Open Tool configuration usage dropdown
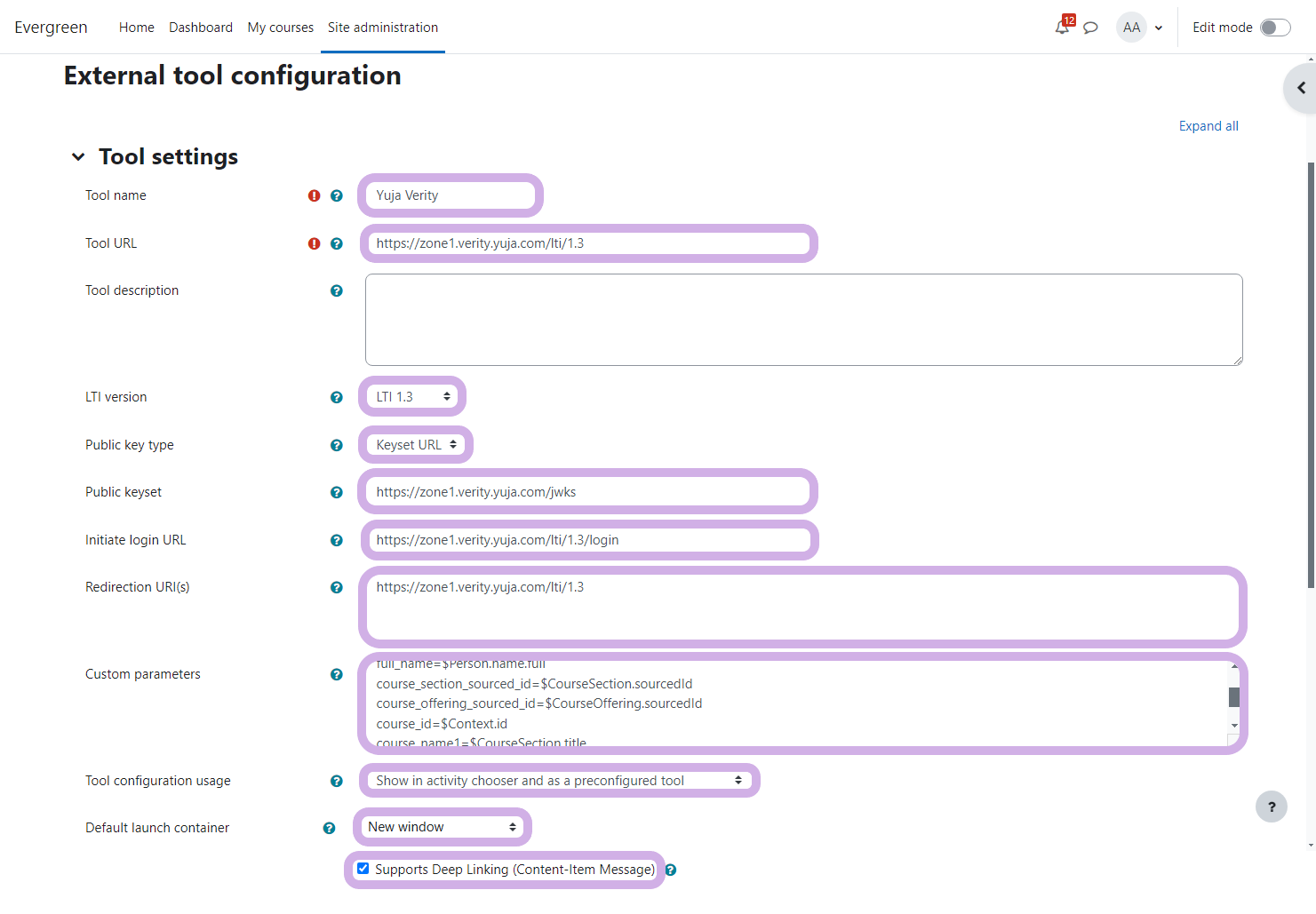The image size is (1316, 914). 558,781
